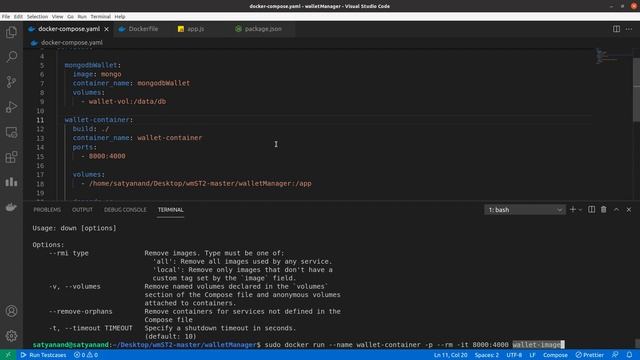
Task: Switch to the Debug Console tab
Action: (125, 210)
